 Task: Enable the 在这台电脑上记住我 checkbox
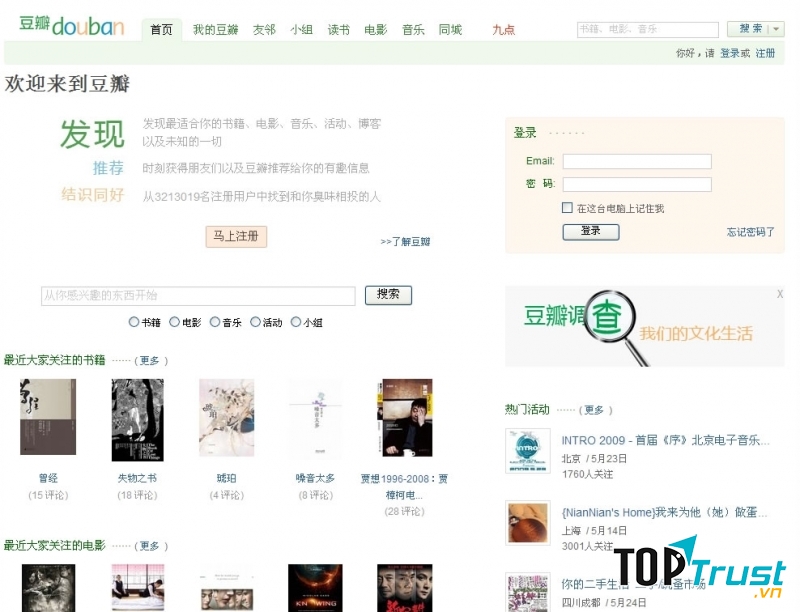[565, 207]
